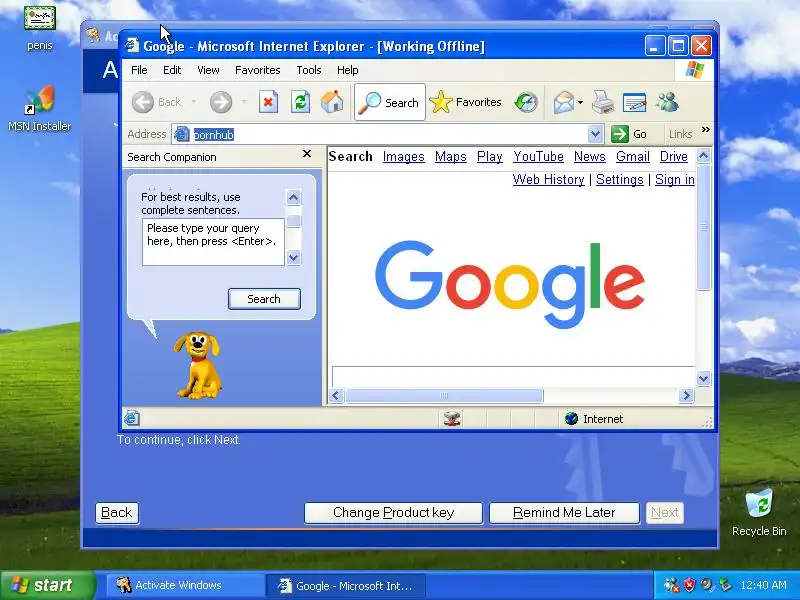The height and width of the screenshot is (600, 800).
Task: Open the Mail dropdown arrow
Action: click(x=581, y=103)
